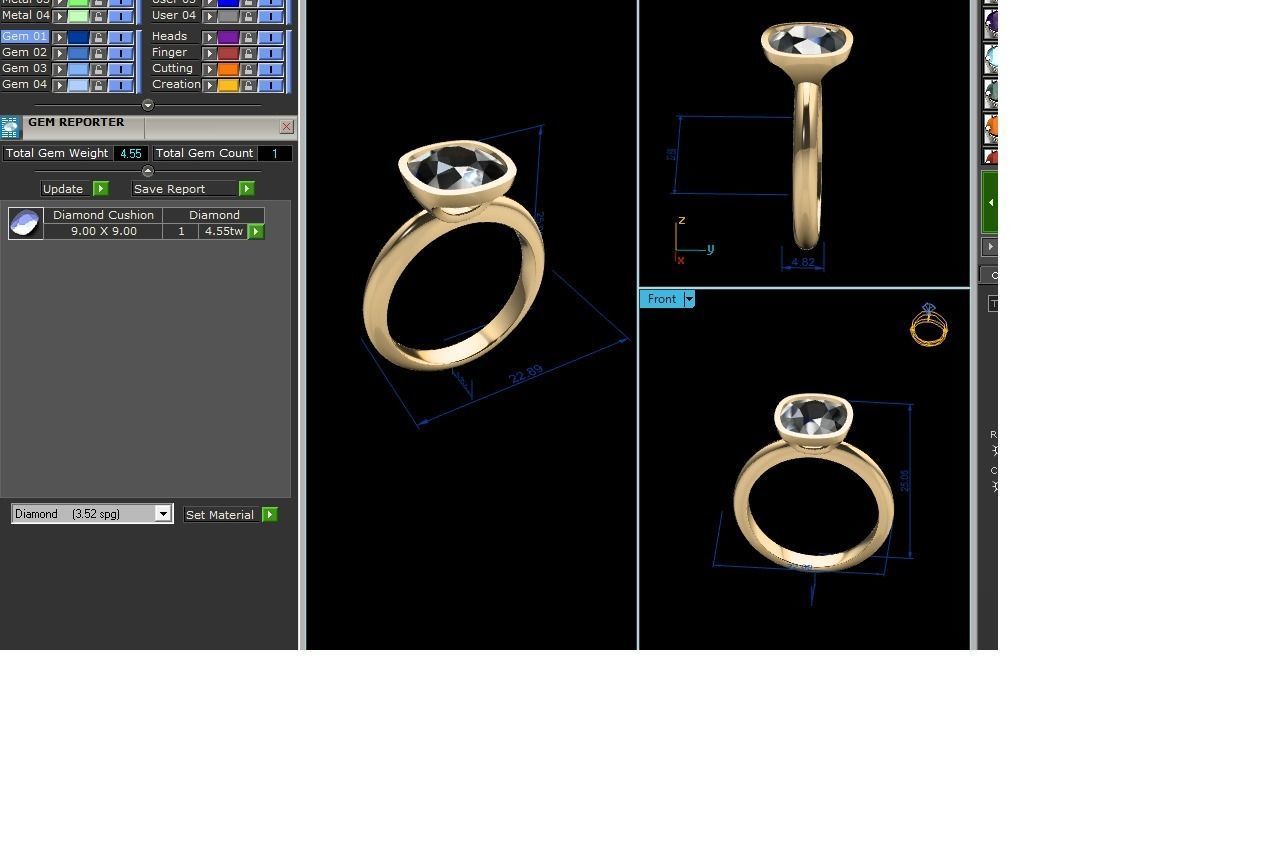1274x865 pixels.
Task: Click the Diamond Cushion gem thumbnail
Action: click(x=25, y=223)
